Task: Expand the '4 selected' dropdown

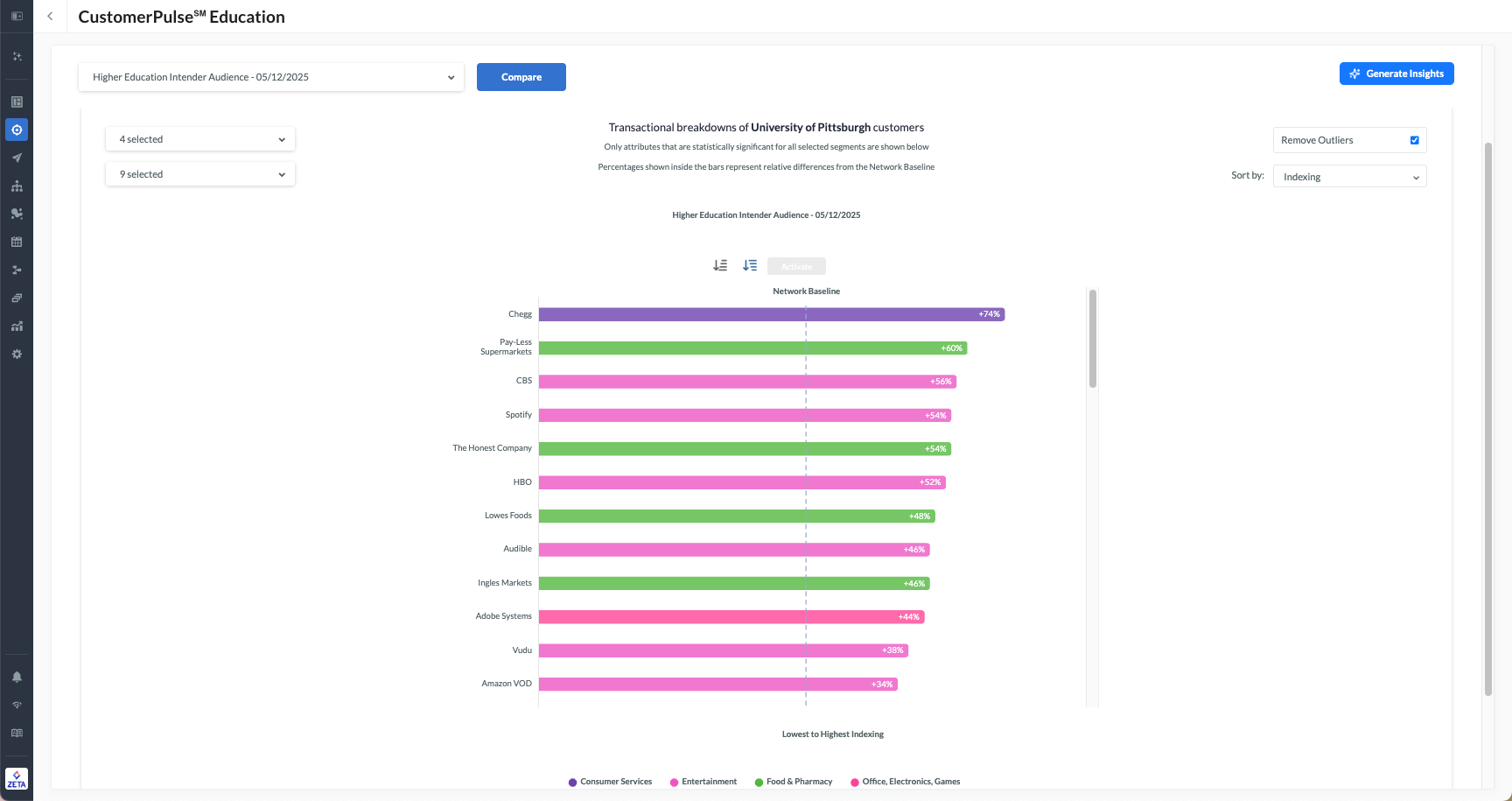Action: 200,139
